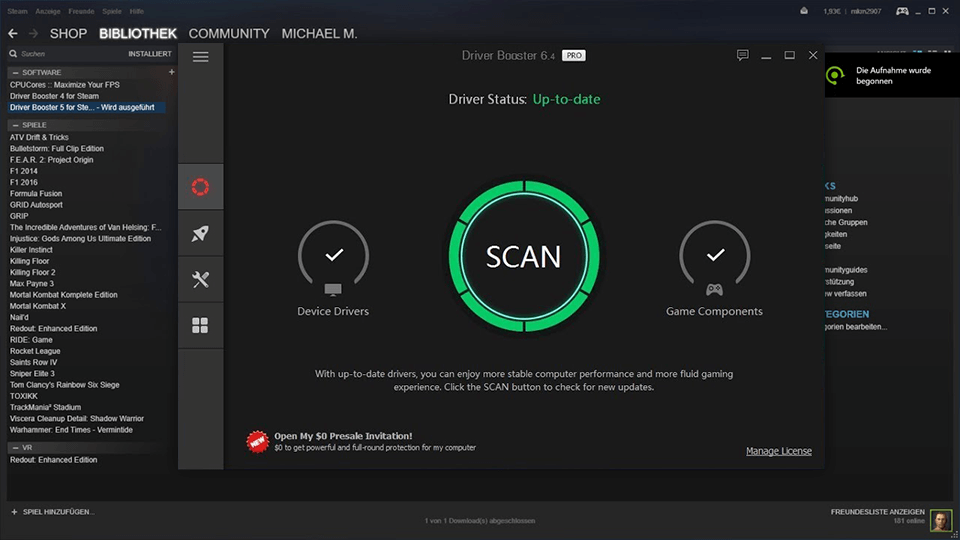Open the MICHAEL M. profile tab
This screenshot has width=960, height=540.
coord(320,34)
